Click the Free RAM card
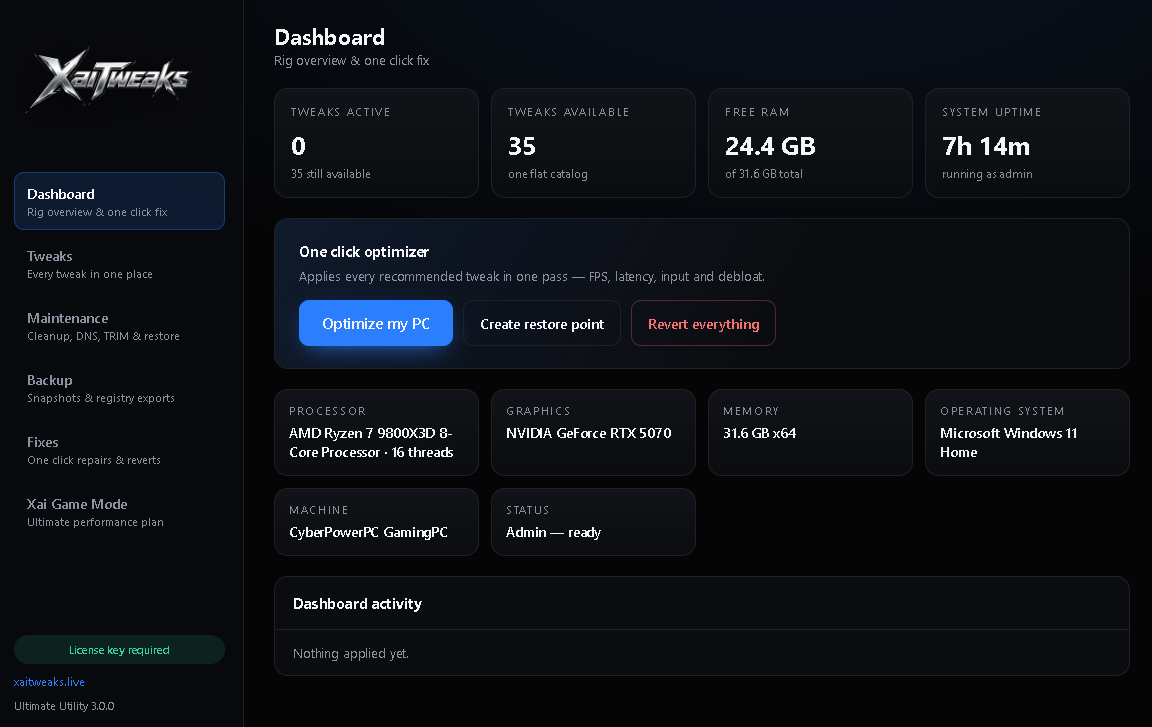This screenshot has height=727, width=1152. [x=810, y=143]
